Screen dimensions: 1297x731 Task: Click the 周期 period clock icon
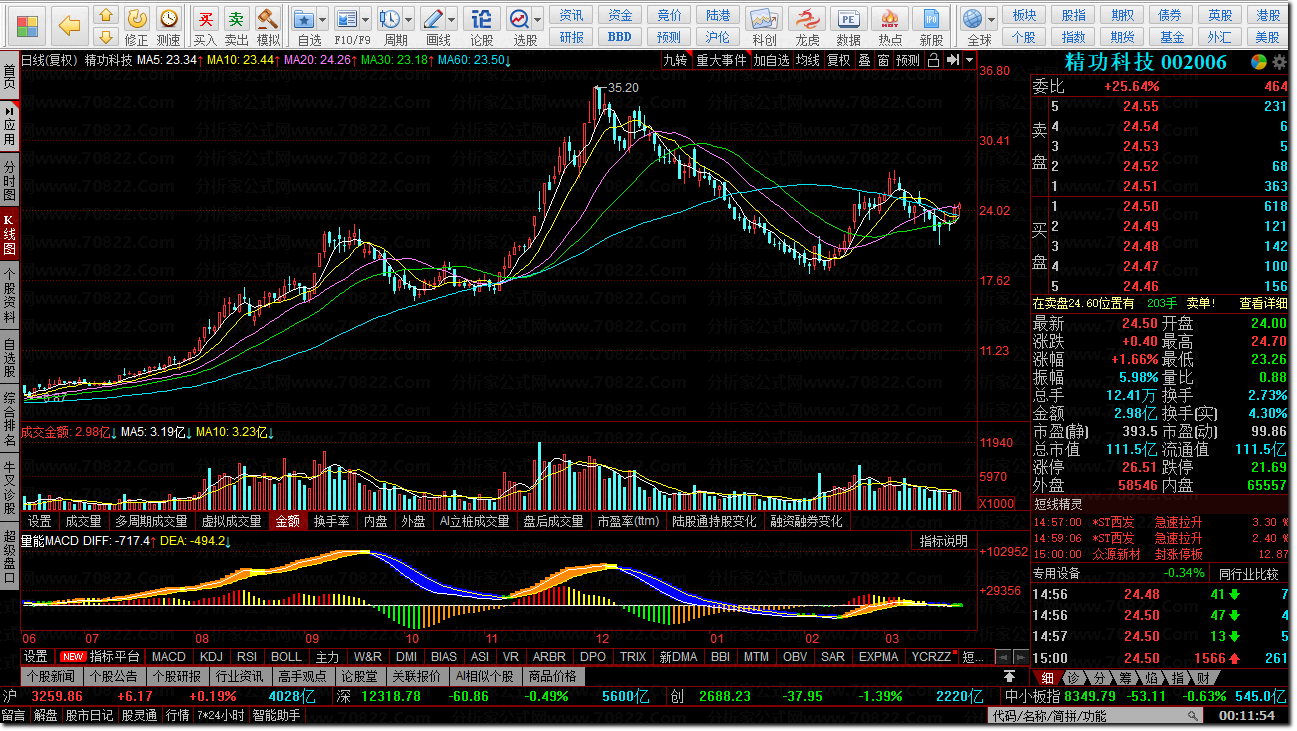(389, 18)
